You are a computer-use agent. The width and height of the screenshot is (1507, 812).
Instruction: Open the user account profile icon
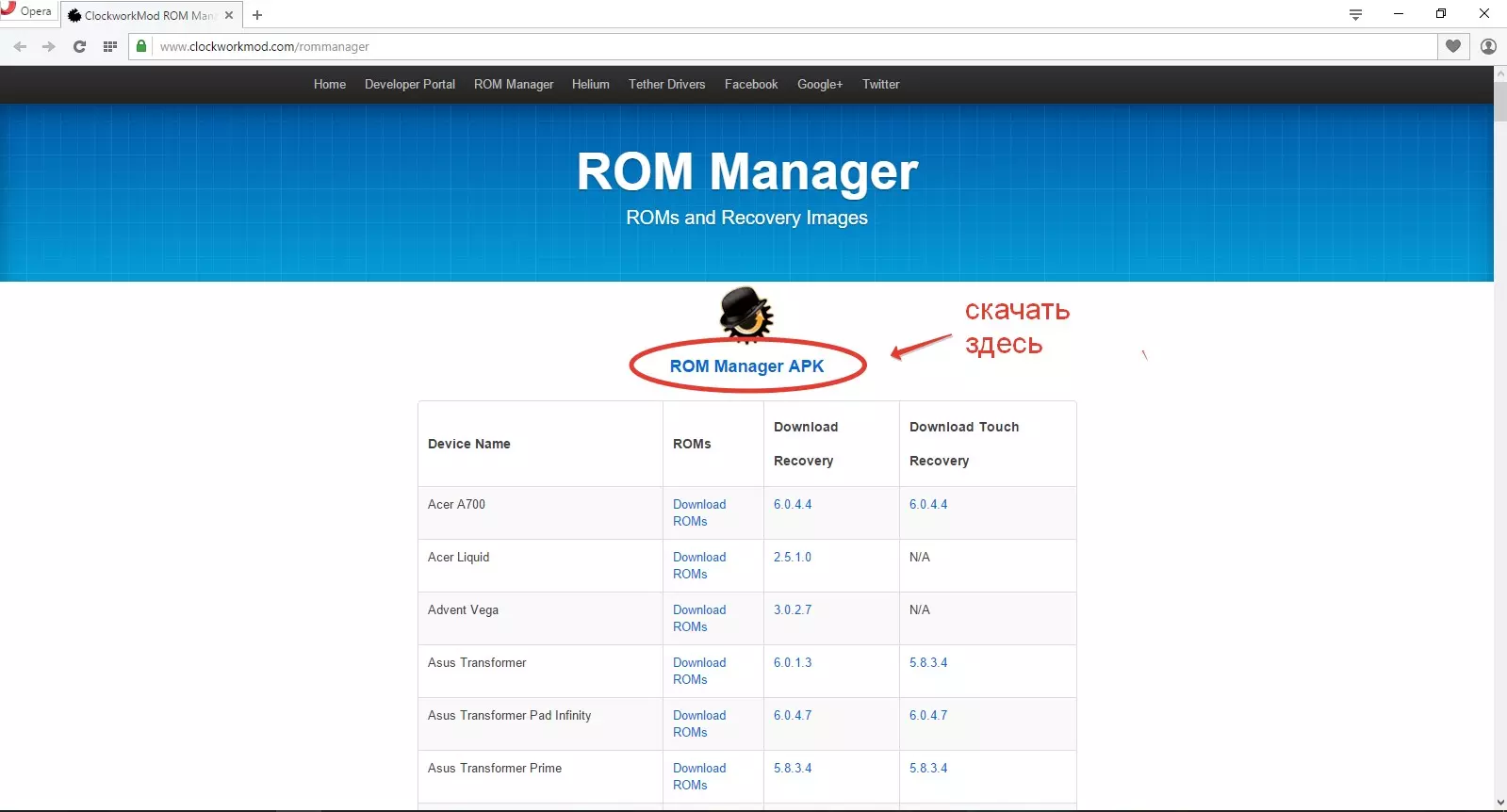click(1488, 46)
